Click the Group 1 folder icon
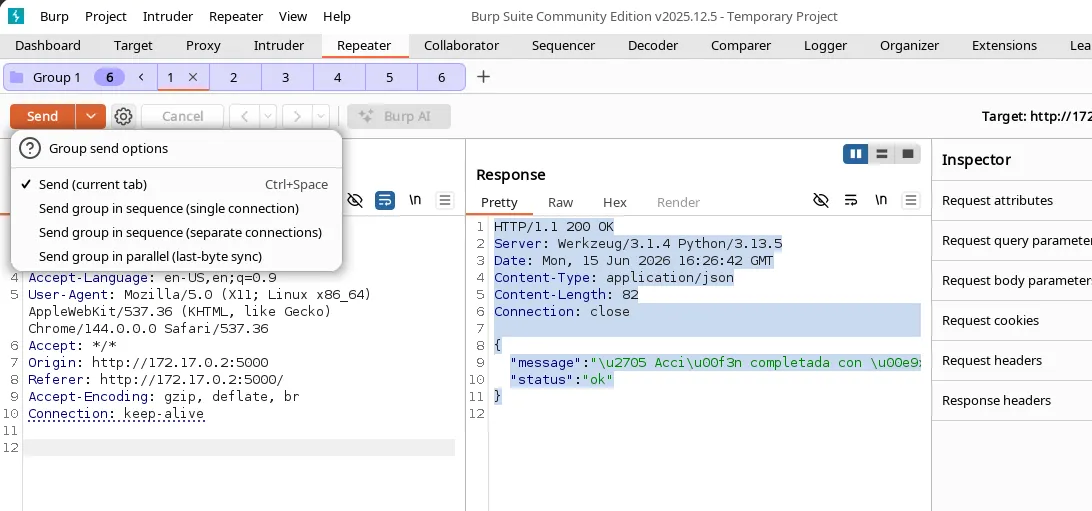The width and height of the screenshot is (1092, 511). click(x=17, y=77)
